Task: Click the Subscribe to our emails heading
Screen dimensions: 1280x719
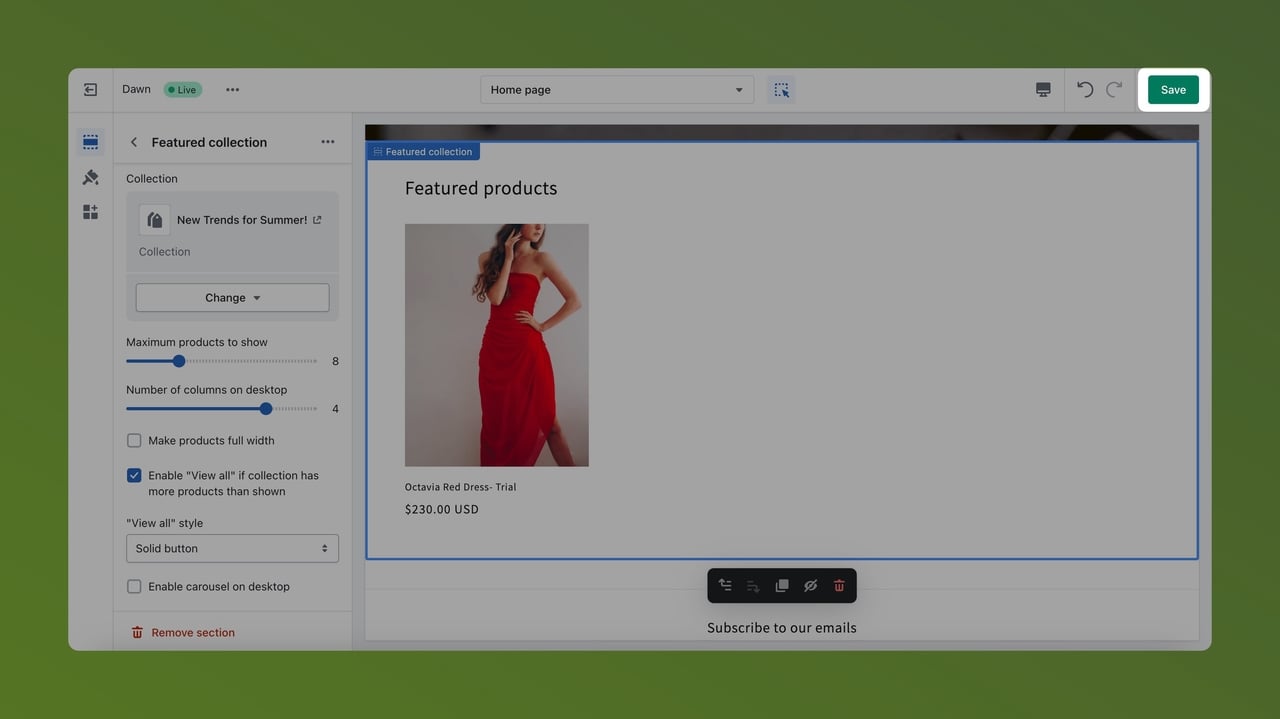Action: pyautogui.click(x=782, y=628)
